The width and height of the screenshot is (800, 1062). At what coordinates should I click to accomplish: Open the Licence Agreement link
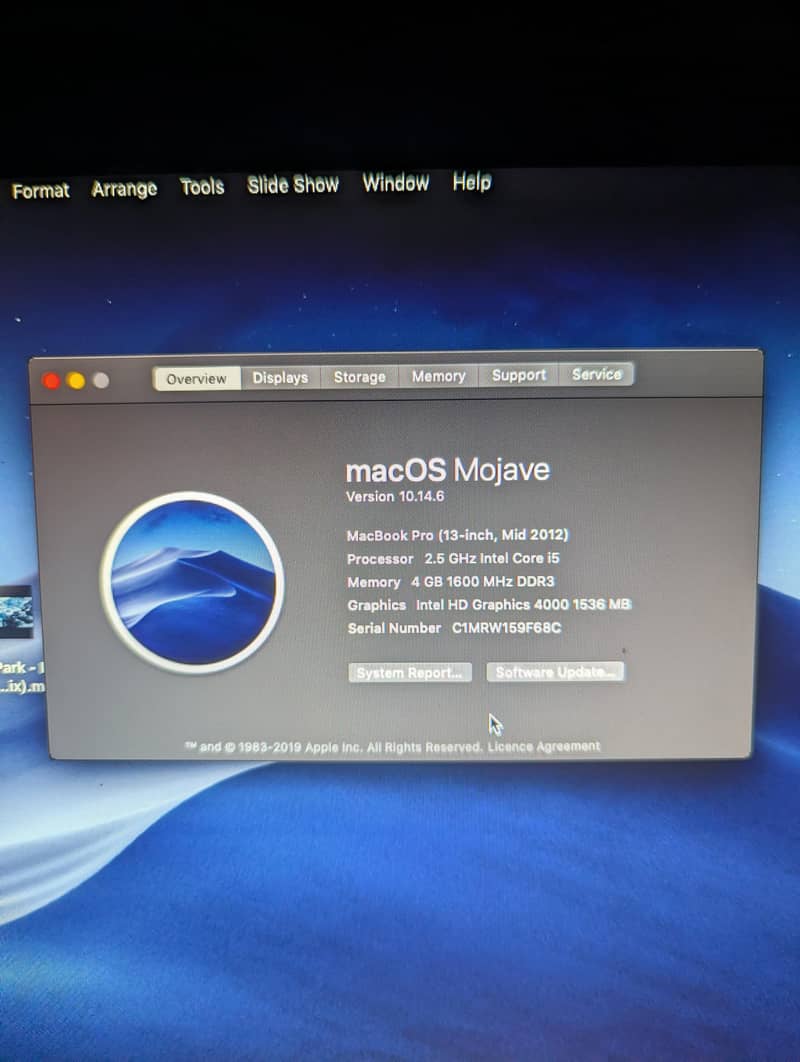[x=543, y=746]
